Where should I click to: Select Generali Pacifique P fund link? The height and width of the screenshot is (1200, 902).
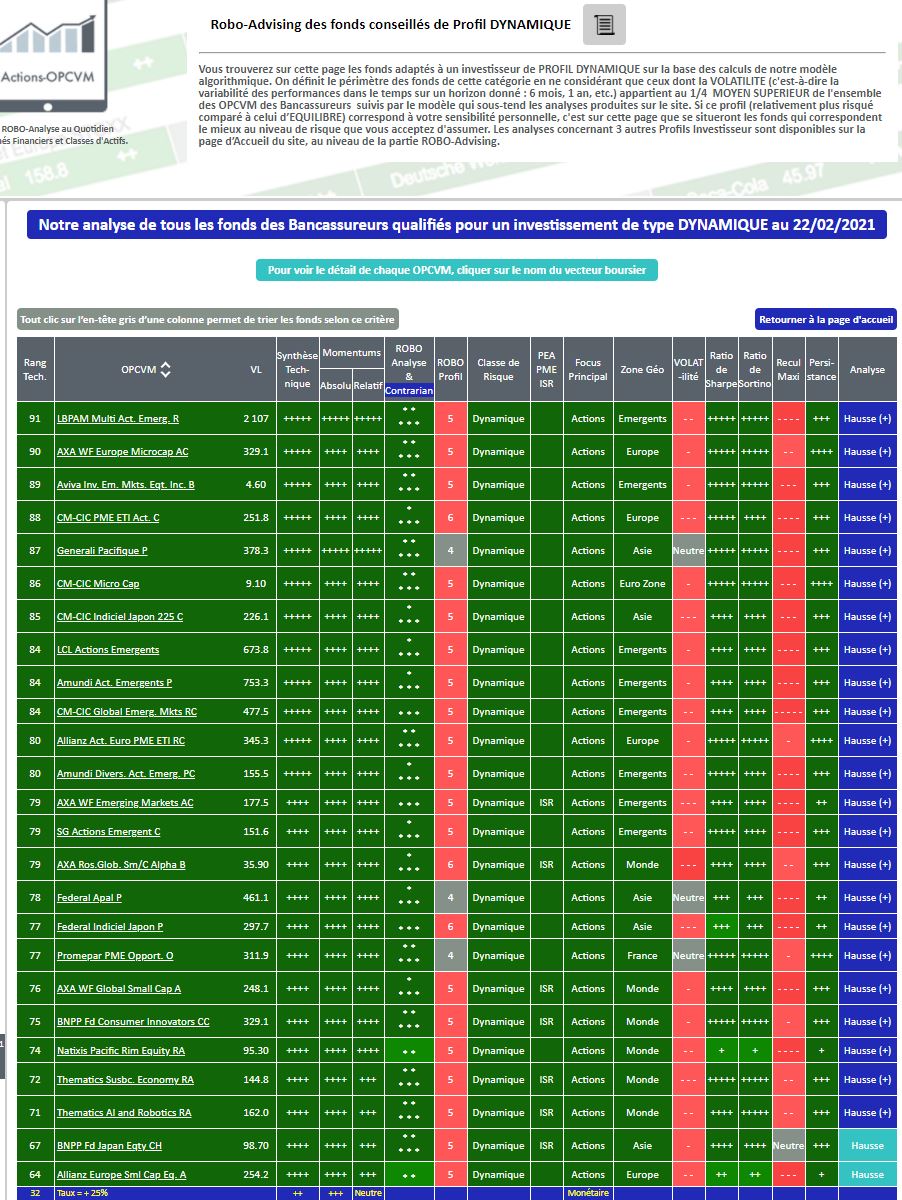pos(102,551)
